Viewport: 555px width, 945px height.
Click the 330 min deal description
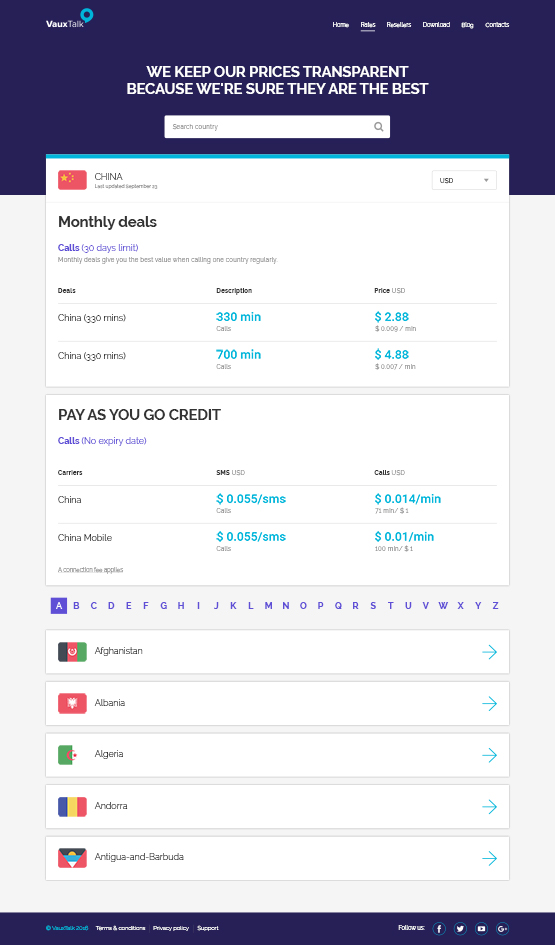pos(239,317)
